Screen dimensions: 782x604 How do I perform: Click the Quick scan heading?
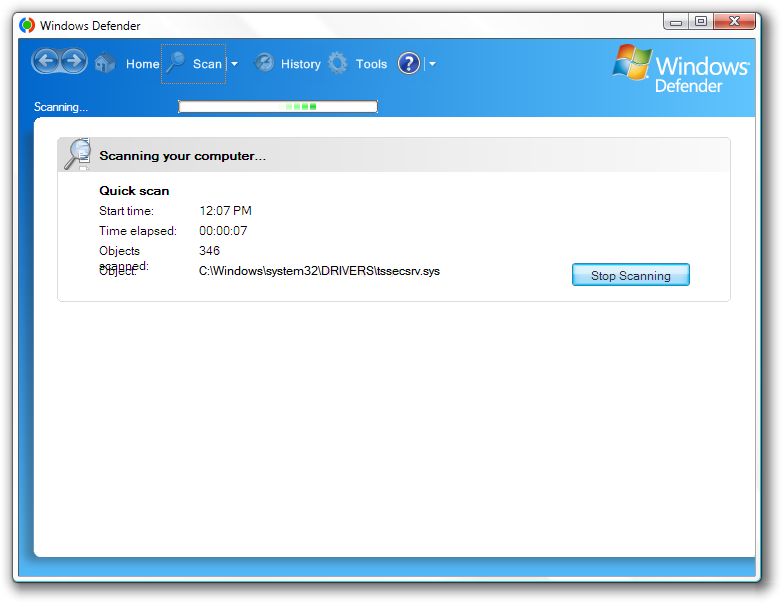[134, 191]
